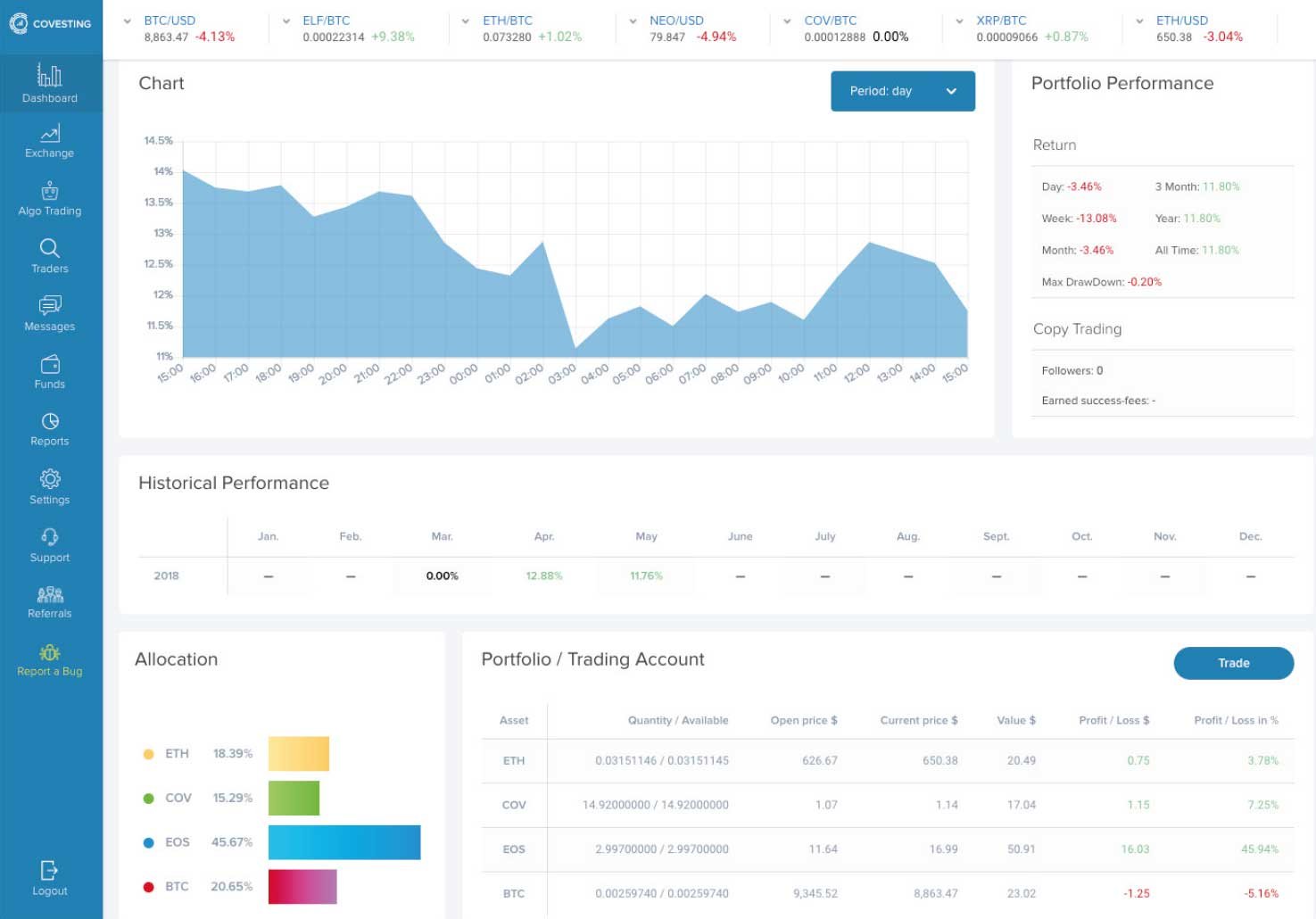Select the COV asset row
The height and width of the screenshot is (919, 1316).
[888, 805]
